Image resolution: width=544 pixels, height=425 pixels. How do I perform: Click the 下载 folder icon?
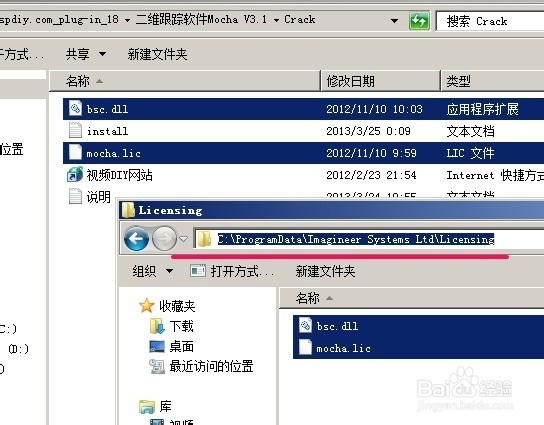(157, 326)
